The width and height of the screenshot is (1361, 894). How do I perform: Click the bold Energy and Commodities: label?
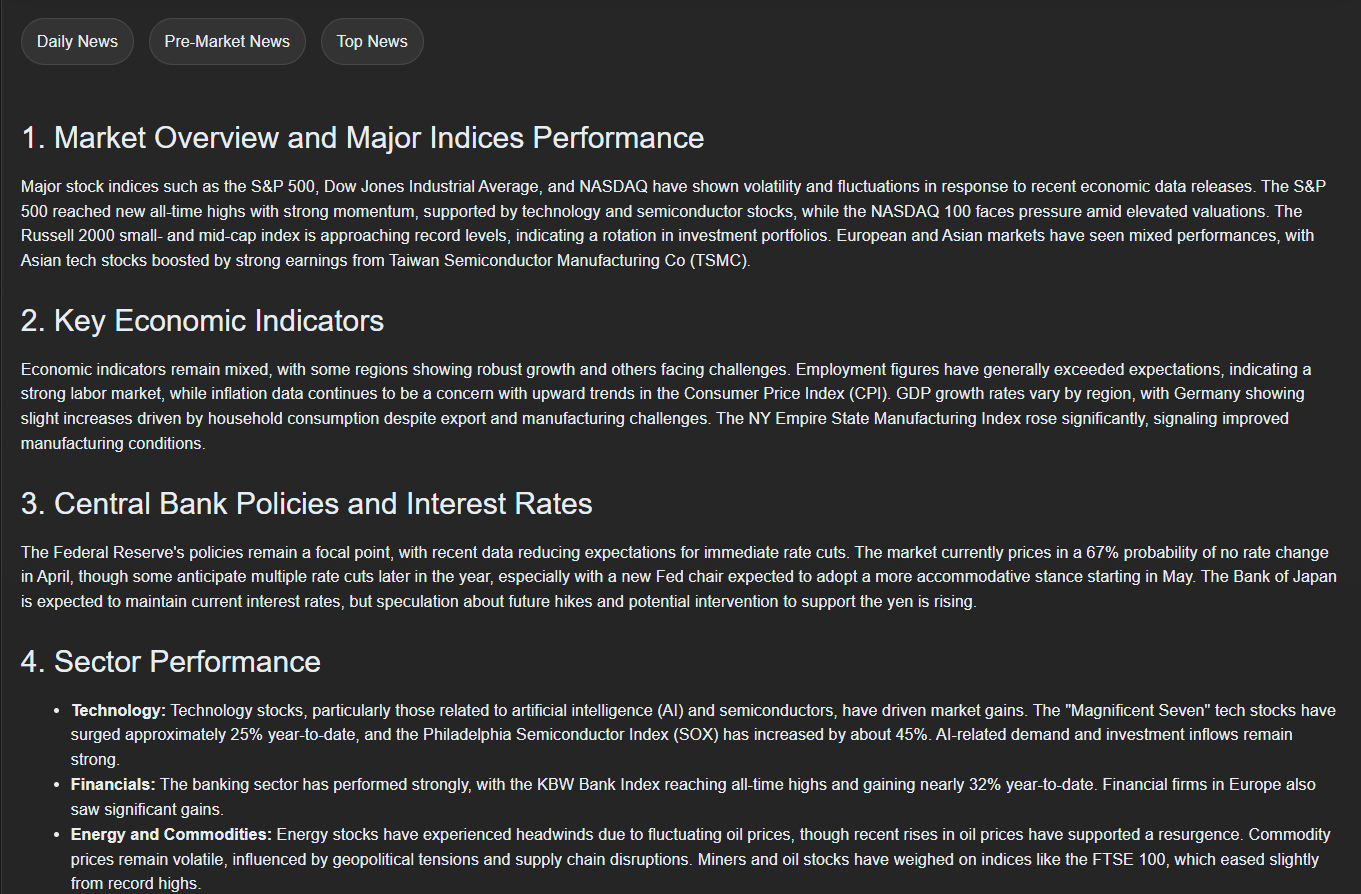(x=171, y=834)
